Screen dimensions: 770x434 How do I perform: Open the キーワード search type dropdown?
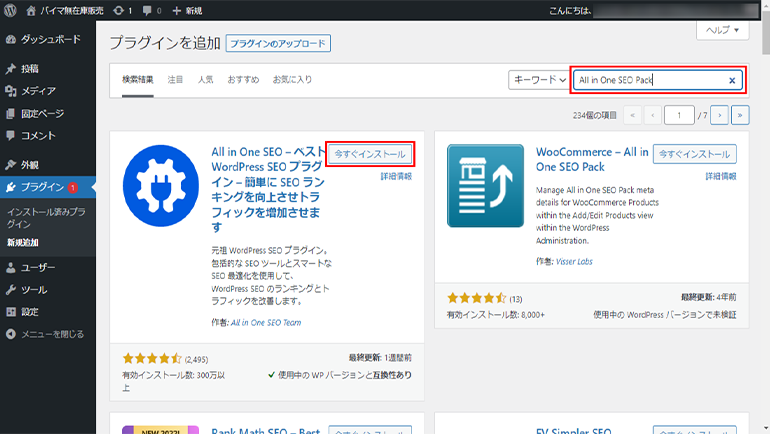click(x=539, y=80)
